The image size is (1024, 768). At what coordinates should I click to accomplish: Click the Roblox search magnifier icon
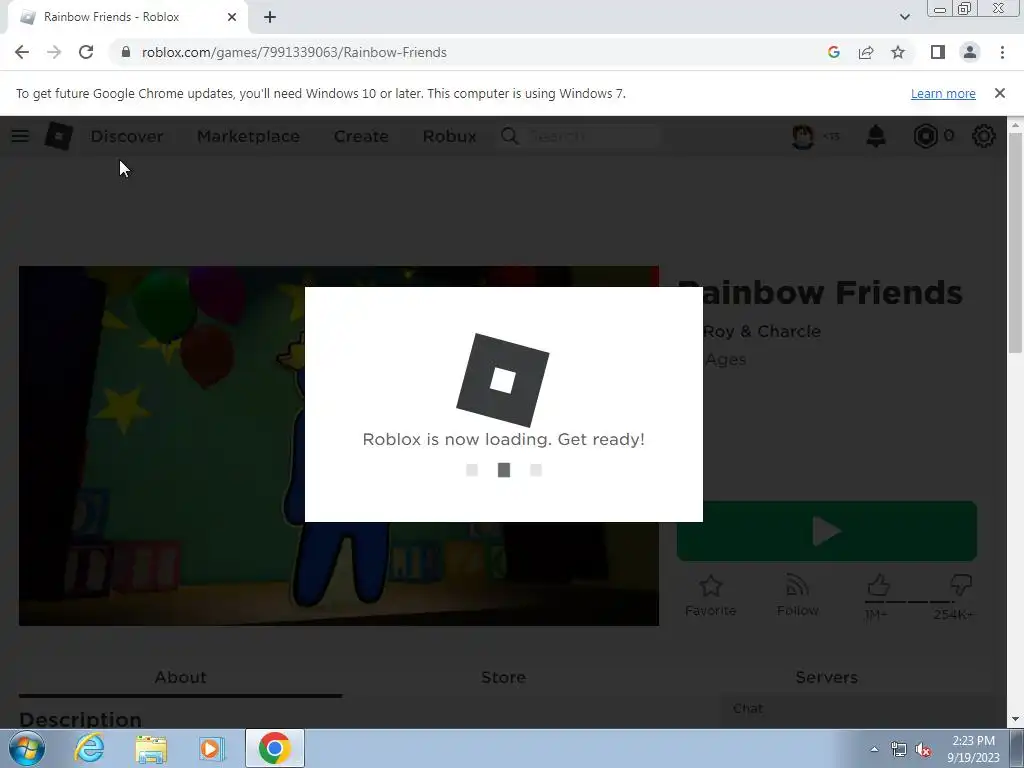(510, 136)
